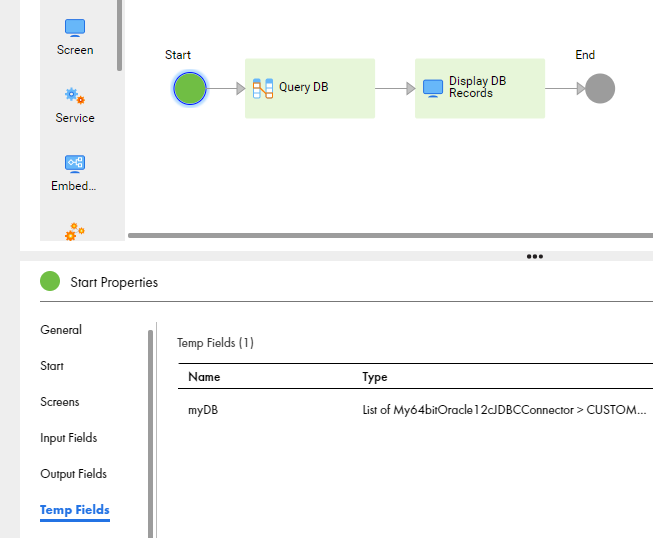Click the Temp Fields (1) heading

(x=215, y=343)
